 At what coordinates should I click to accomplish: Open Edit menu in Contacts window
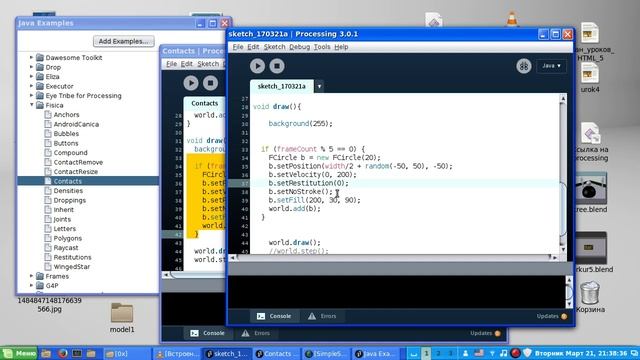(x=187, y=64)
